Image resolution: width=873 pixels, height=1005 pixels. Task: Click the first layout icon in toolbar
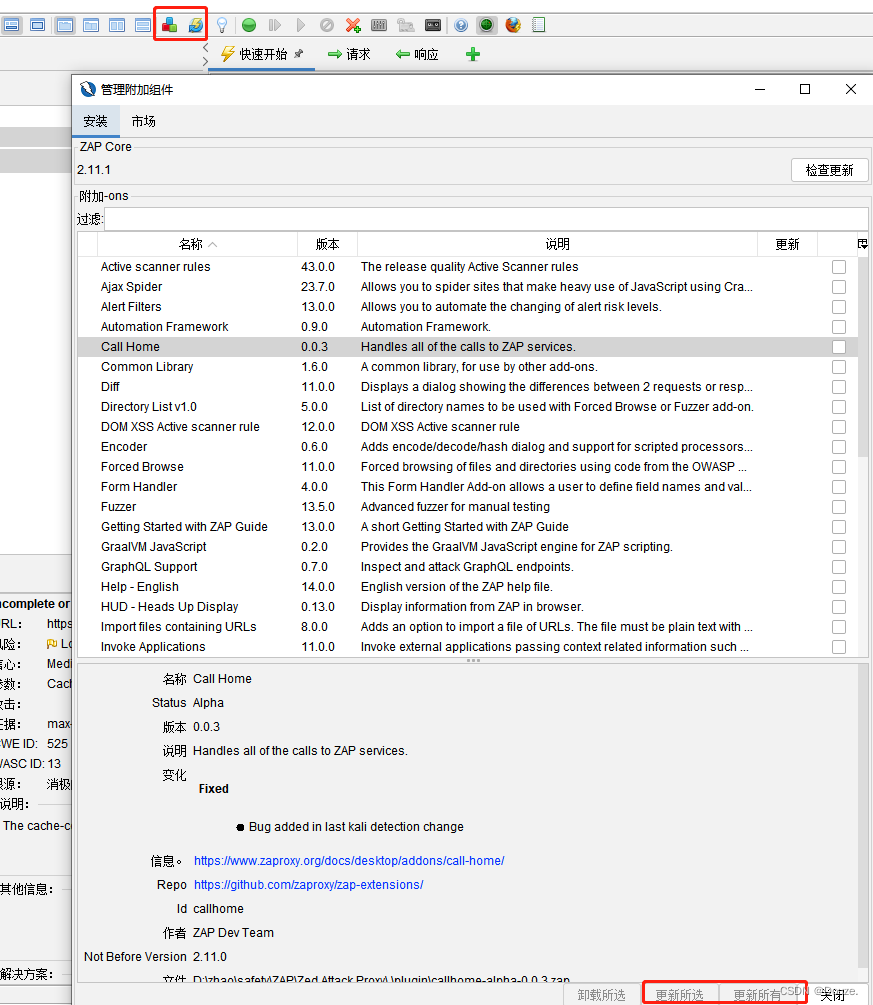12,25
